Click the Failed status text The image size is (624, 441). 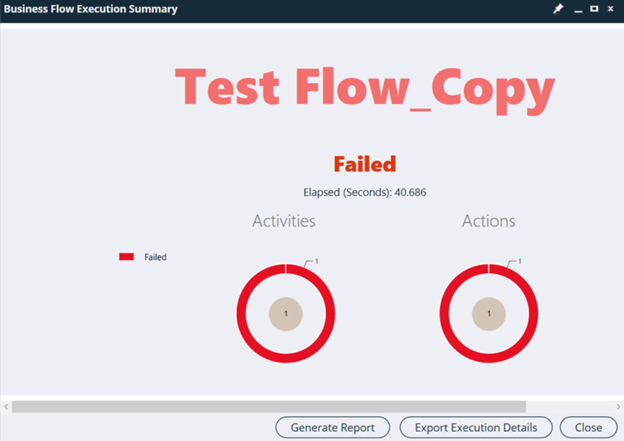[x=364, y=164]
